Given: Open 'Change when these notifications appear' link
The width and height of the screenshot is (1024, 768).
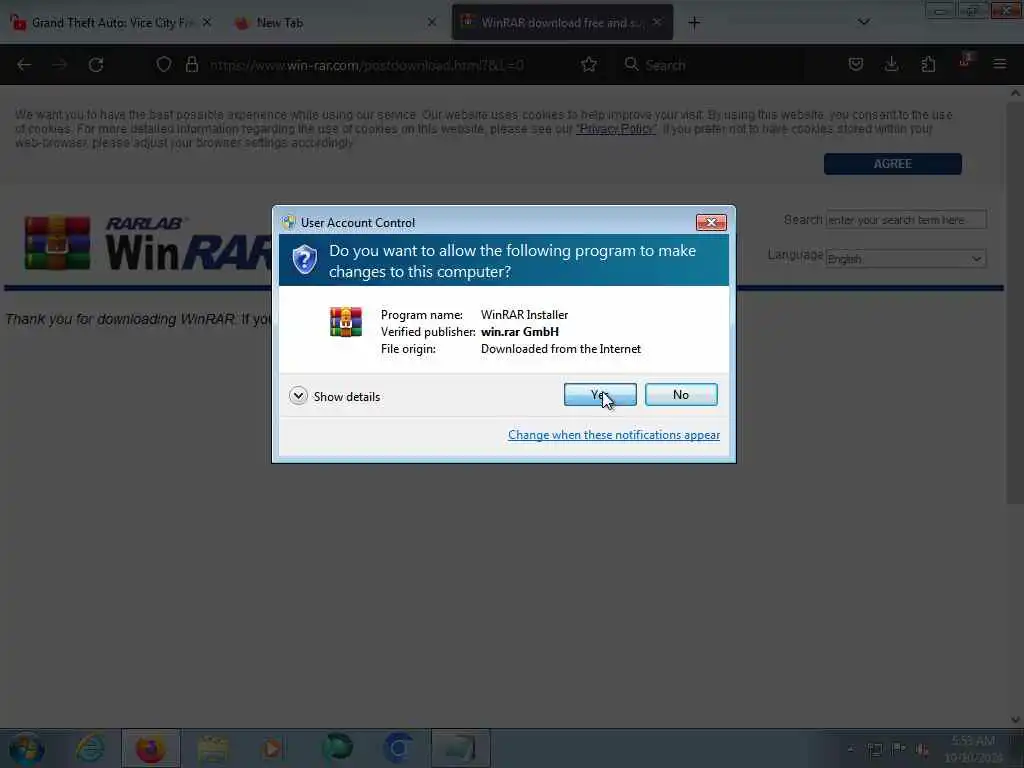Looking at the screenshot, I should click(614, 435).
